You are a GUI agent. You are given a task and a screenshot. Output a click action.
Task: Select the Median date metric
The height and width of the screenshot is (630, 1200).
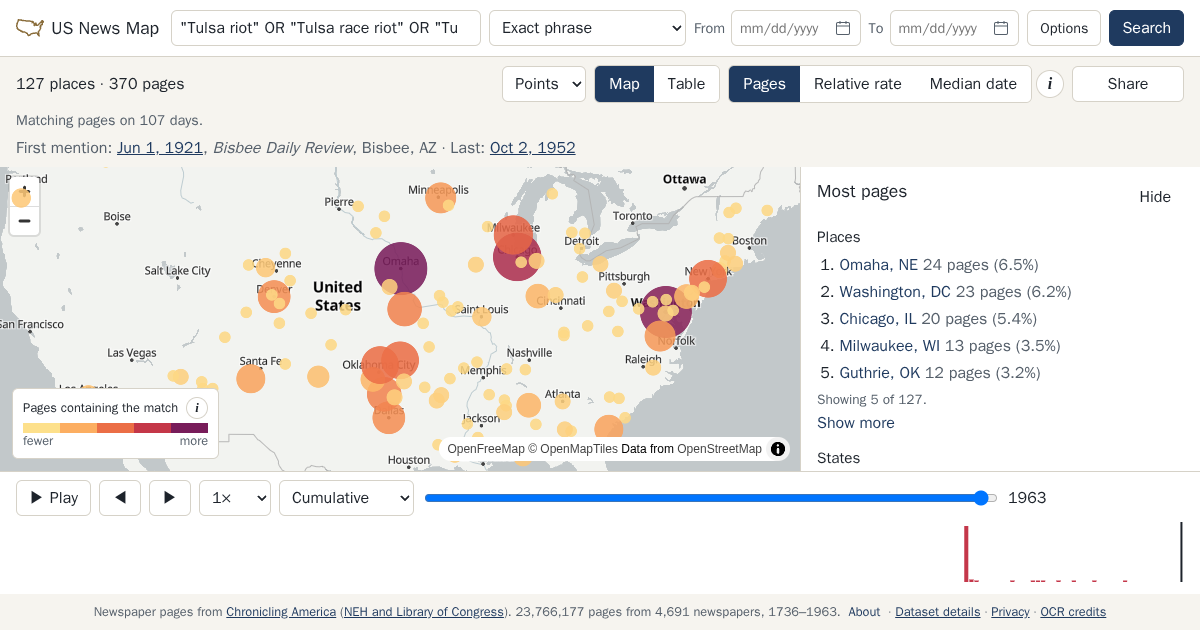(x=973, y=84)
